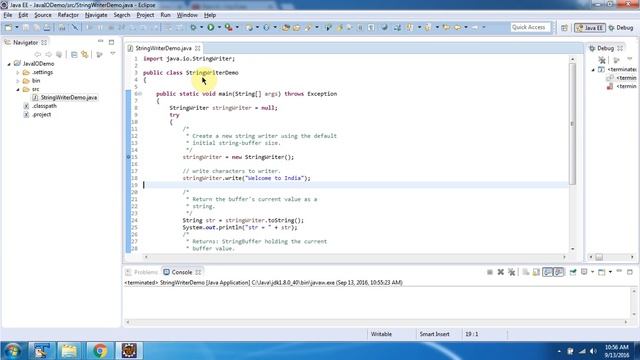Click the Open Perspective icon
Screen dimensions: 640x360
pos(564,28)
